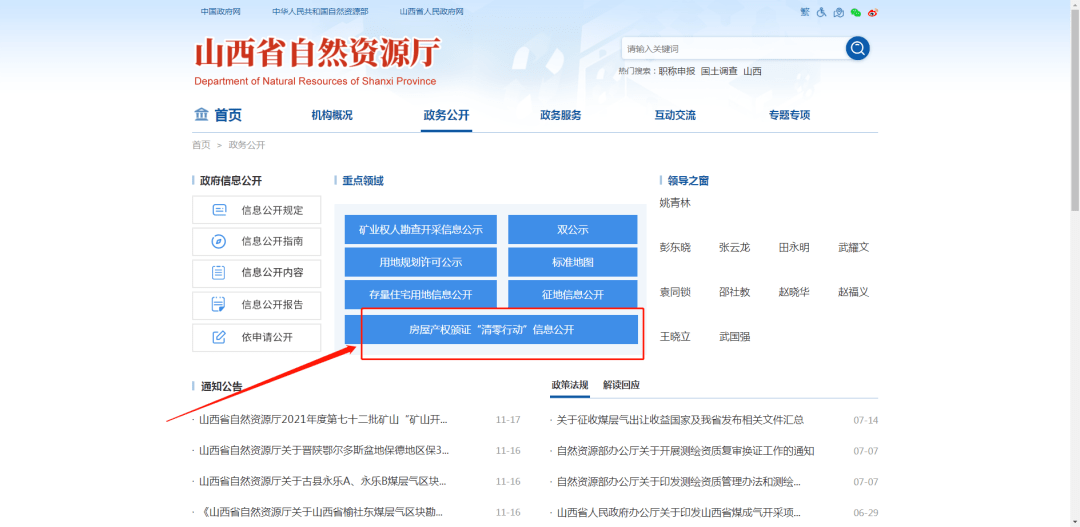1080x527 pixels.
Task: Open the 信息公开指南 sidebar button
Action: 256,242
